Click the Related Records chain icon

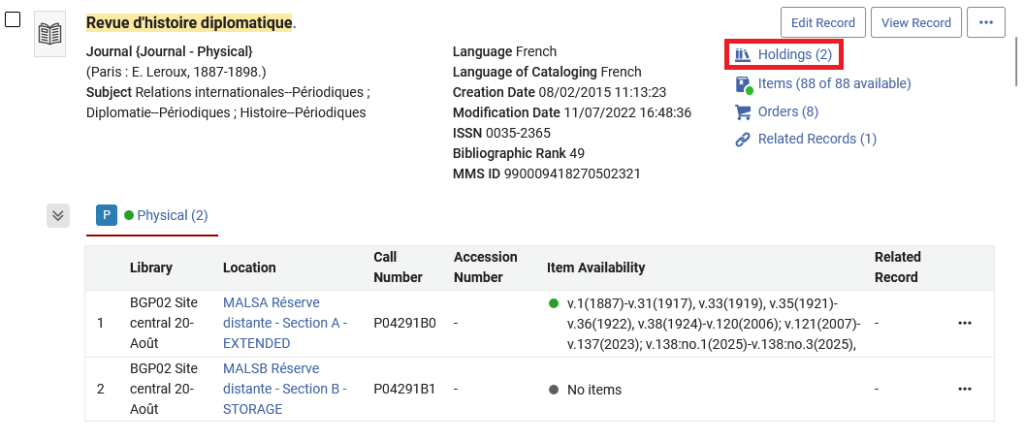[742, 139]
